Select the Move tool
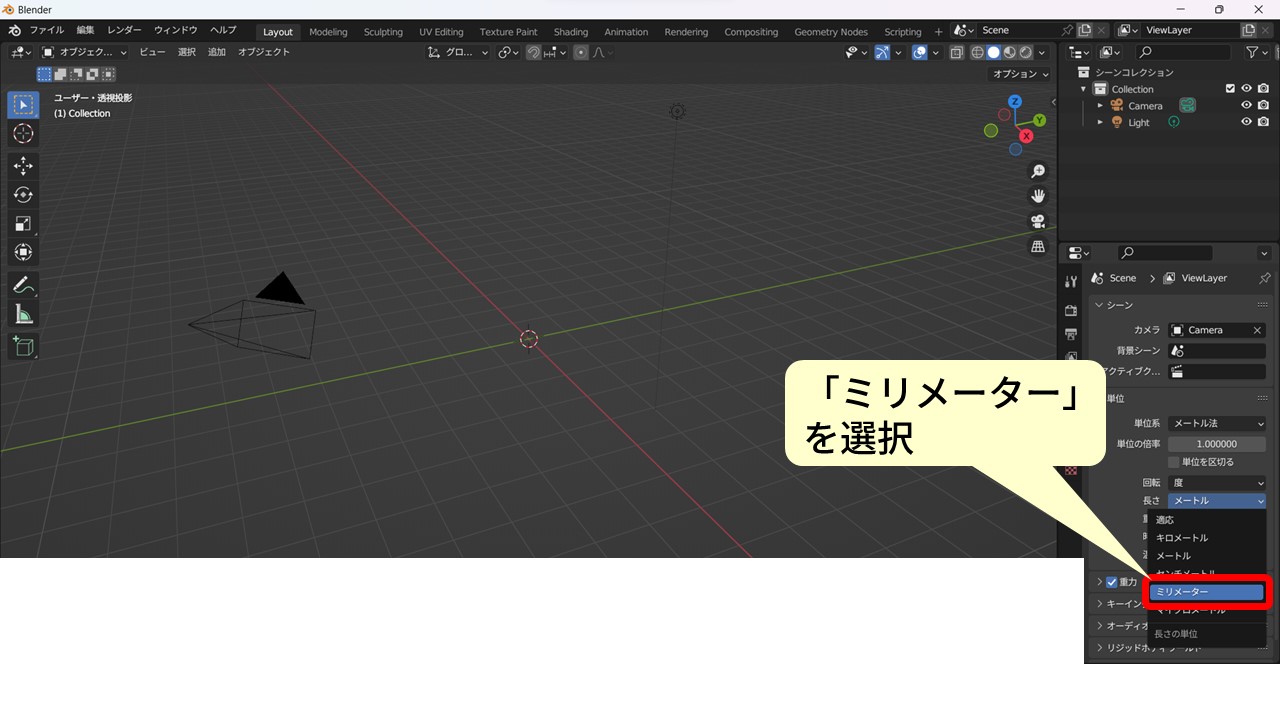 pyautogui.click(x=23, y=166)
